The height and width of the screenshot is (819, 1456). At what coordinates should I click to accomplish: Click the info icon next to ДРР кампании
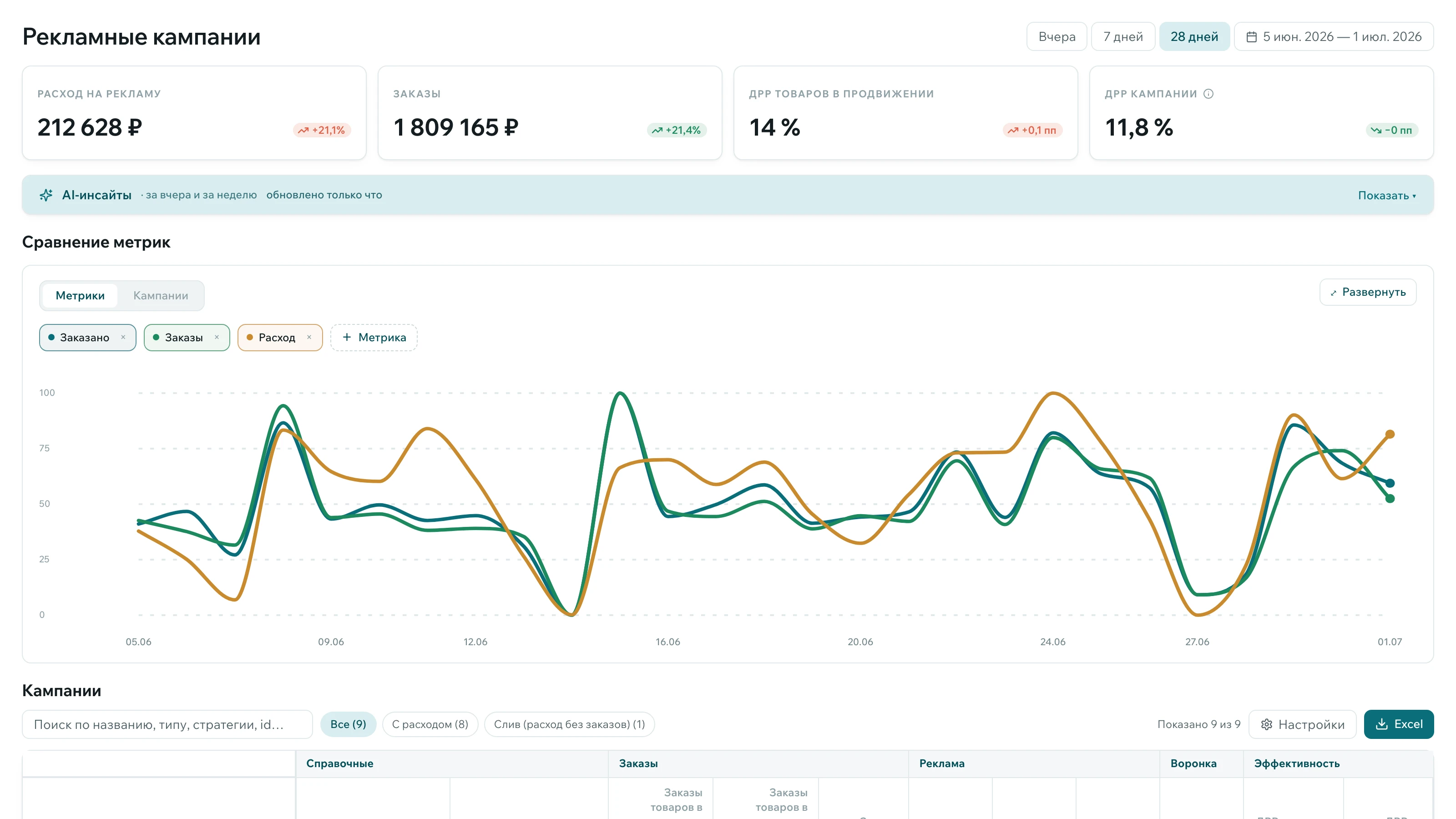pos(1208,94)
